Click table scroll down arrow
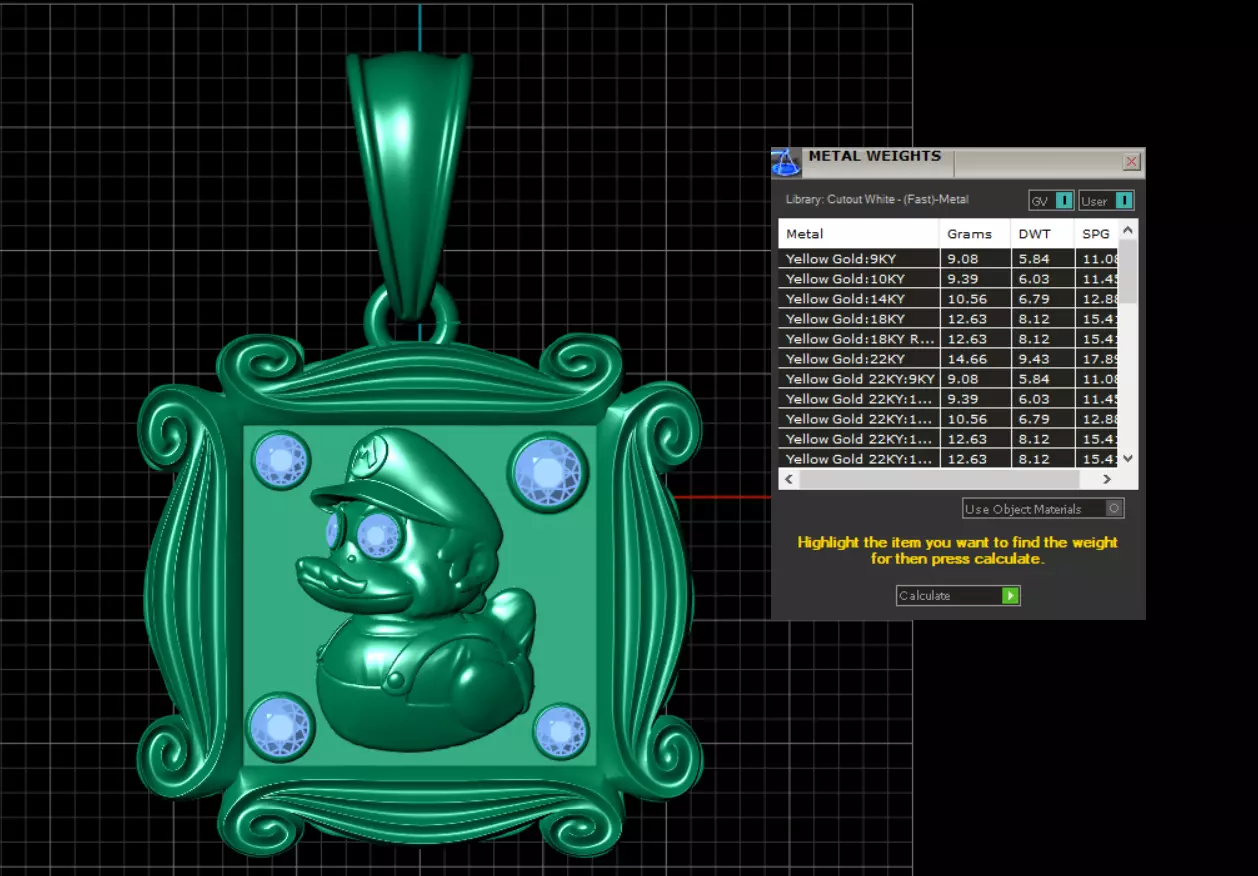The height and width of the screenshot is (876, 1258). 1128,458
